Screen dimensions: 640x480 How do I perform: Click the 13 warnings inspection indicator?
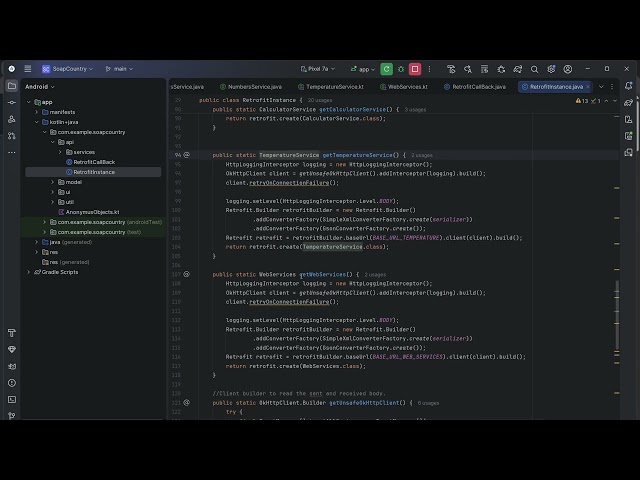point(582,101)
